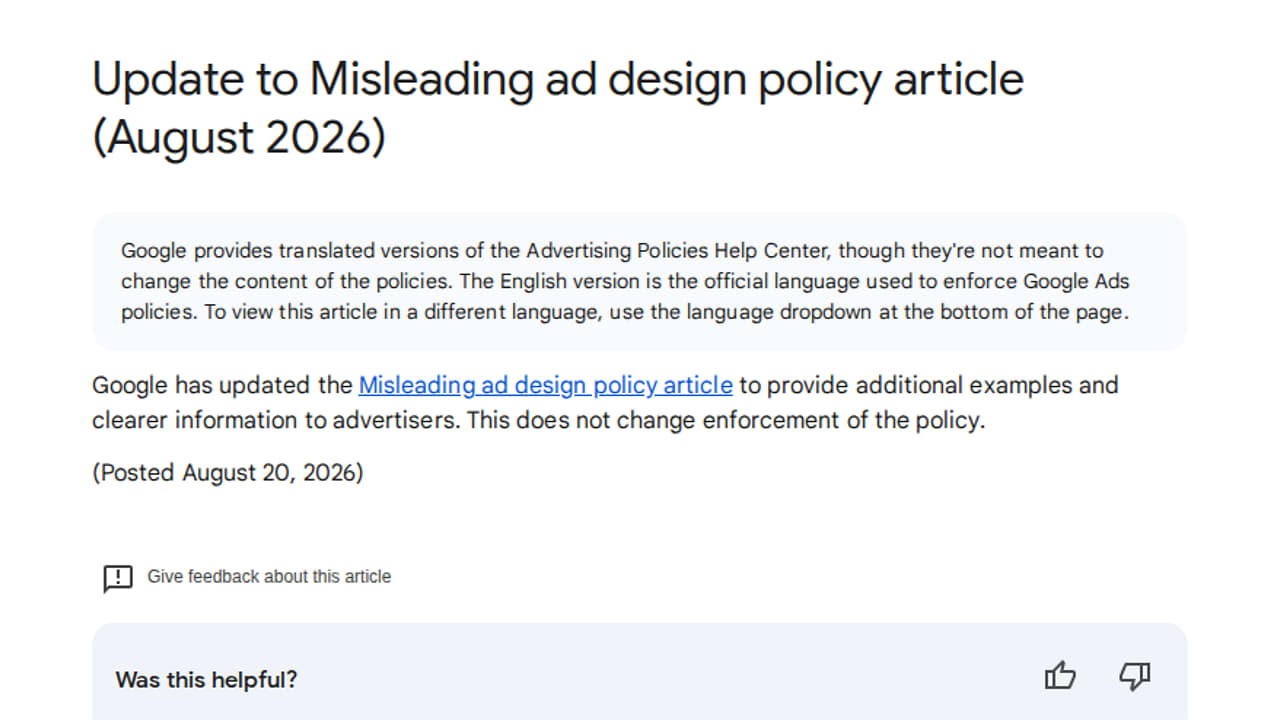The width and height of the screenshot is (1280, 720).
Task: Select Give feedback about this article text
Action: (x=269, y=576)
